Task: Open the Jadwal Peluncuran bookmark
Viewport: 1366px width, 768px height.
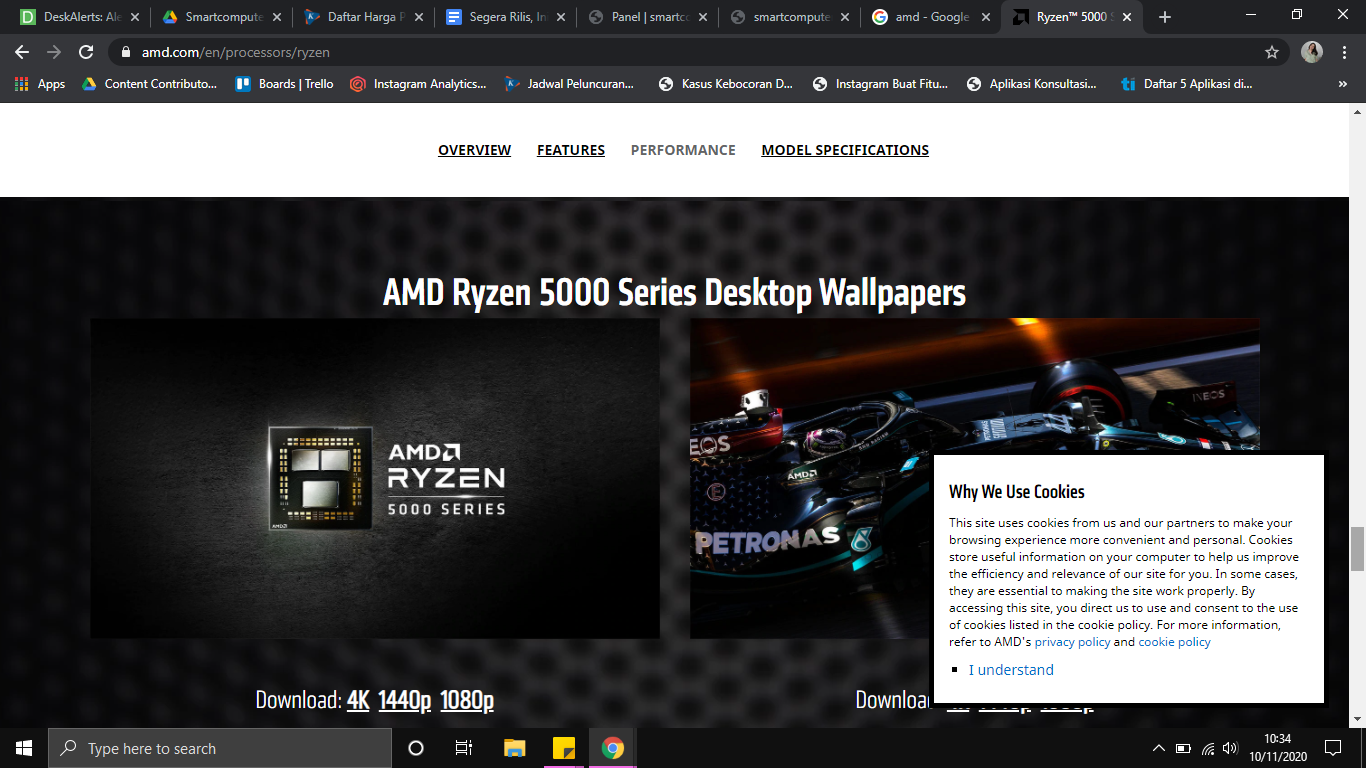Action: pyautogui.click(x=570, y=84)
